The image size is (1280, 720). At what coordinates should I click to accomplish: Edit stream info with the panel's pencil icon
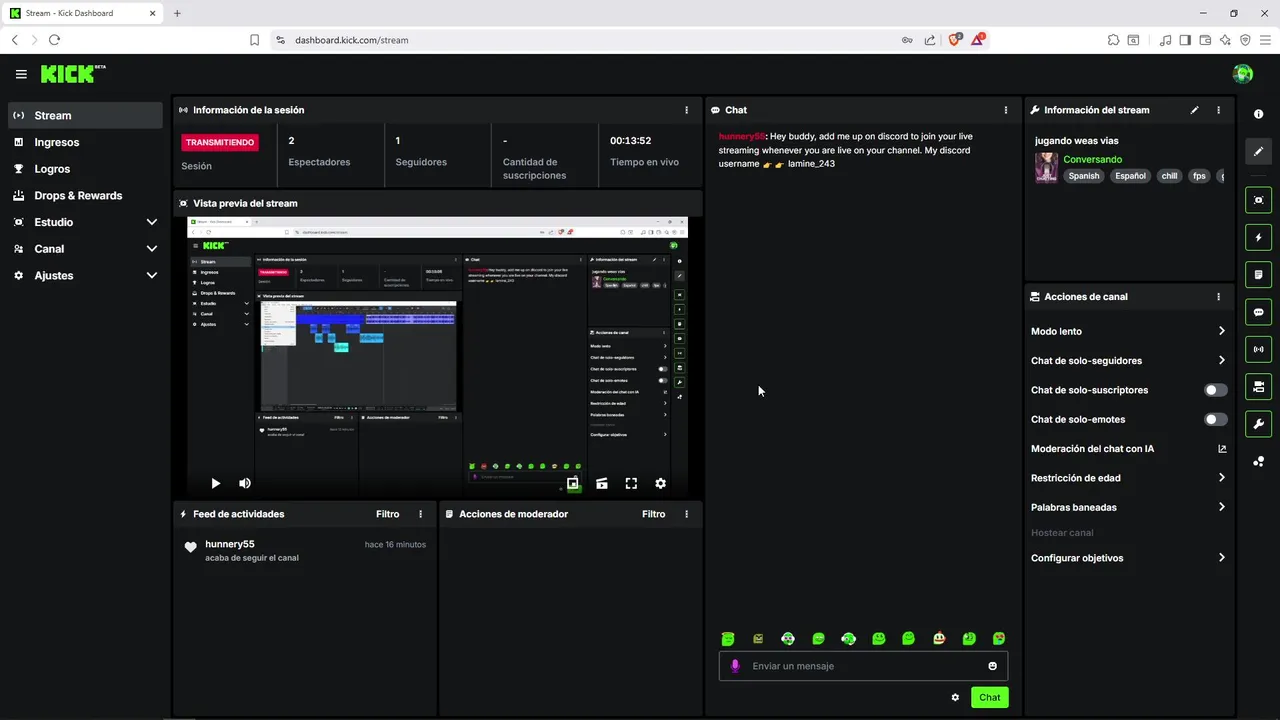click(1194, 110)
